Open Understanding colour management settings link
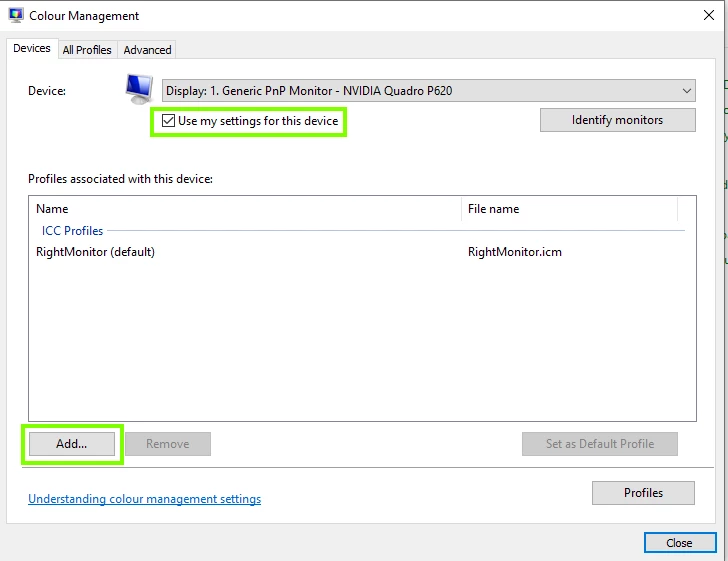Screen dimensions: 728x561 click(x=144, y=499)
